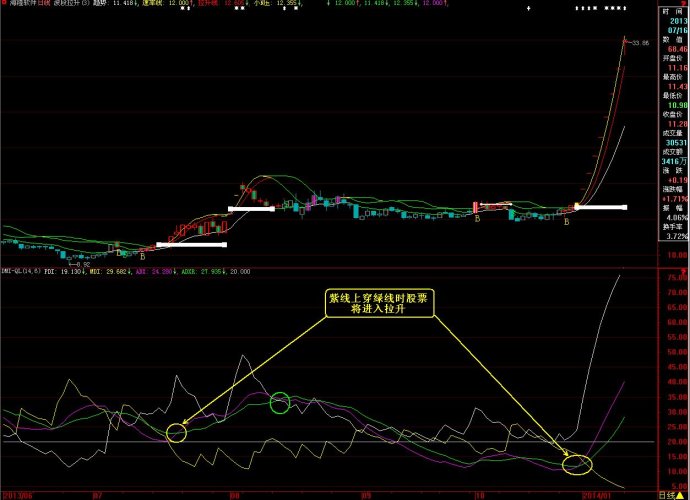Click the 最低价 value 10.98
Viewport: 690px width, 500px height.
coord(677,105)
